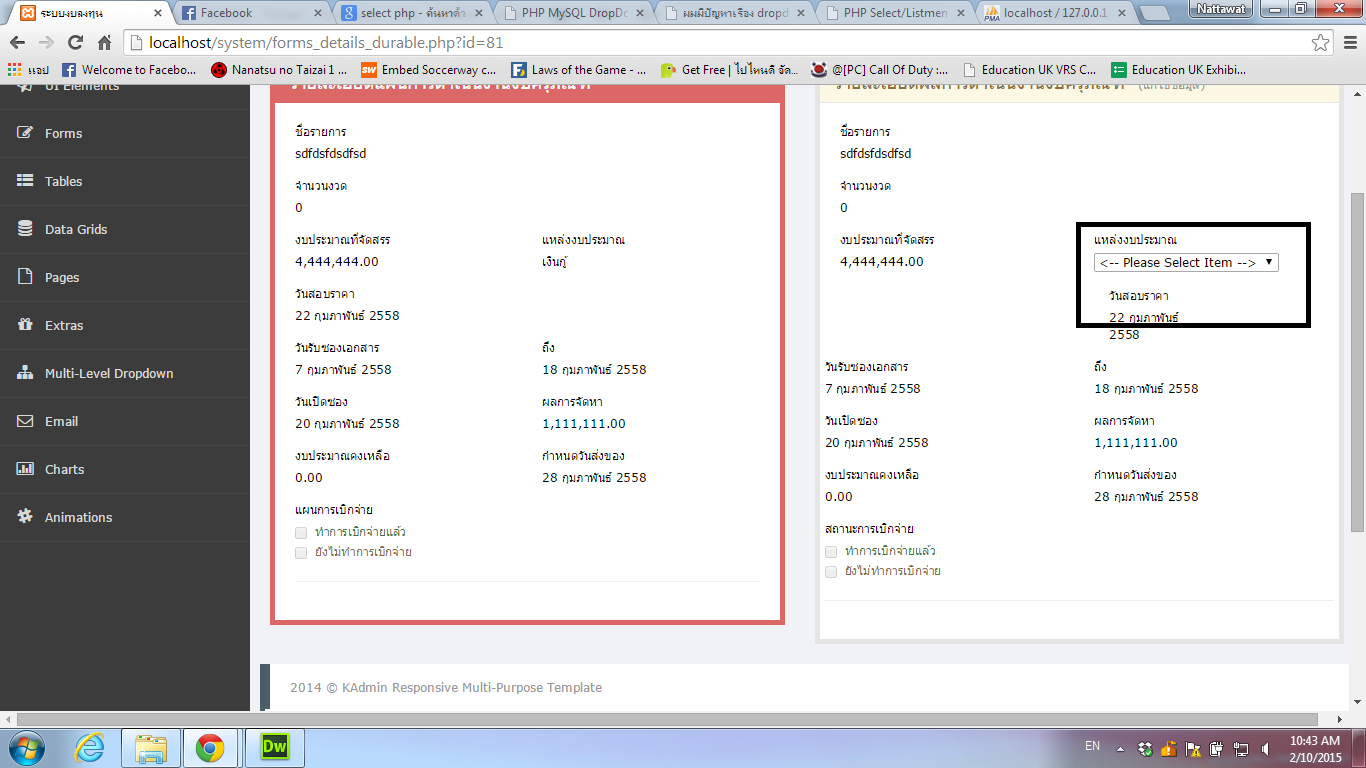Check 'ทำการเบิกจ่ายแล้ว' under สถานะการเบิกจ่าย
Image resolution: width=1366 pixels, height=768 pixels.
tap(831, 551)
